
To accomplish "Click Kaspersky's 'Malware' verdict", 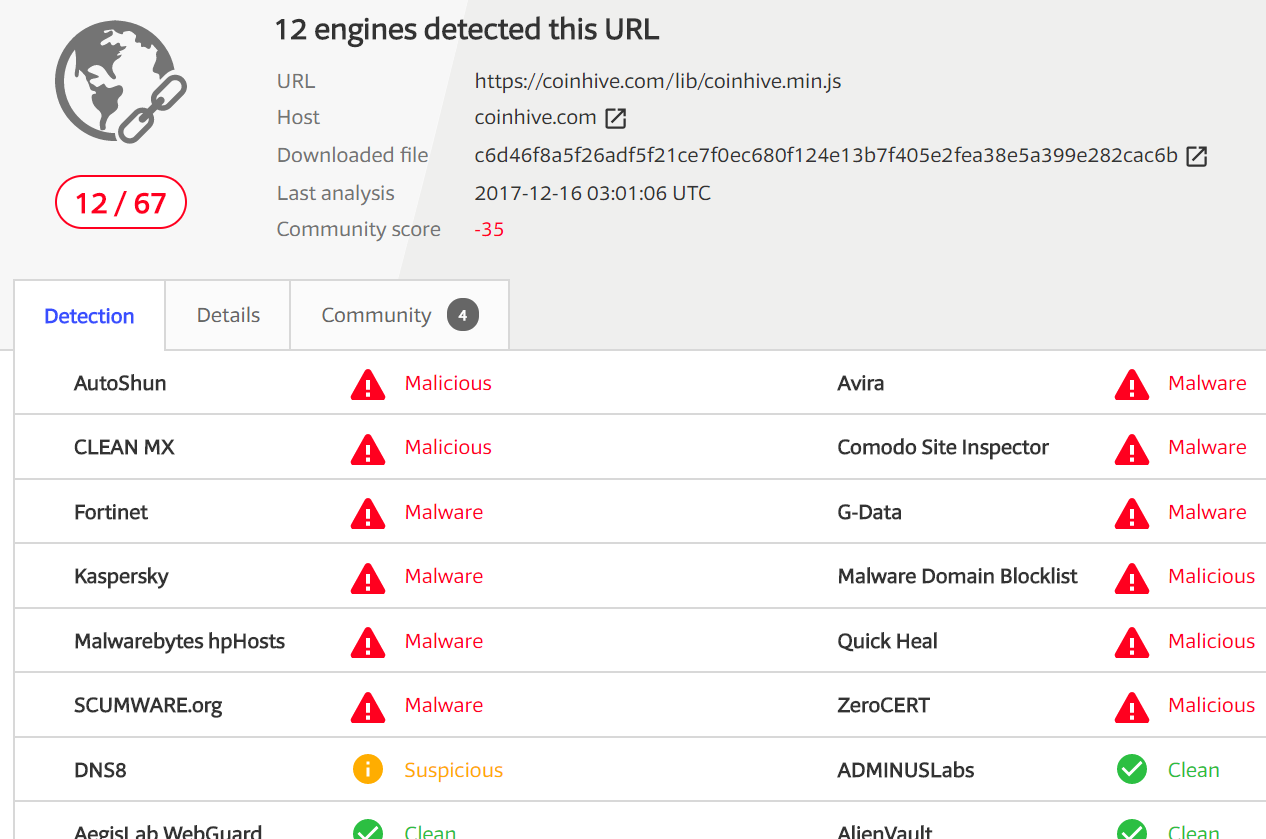I will click(x=444, y=576).
